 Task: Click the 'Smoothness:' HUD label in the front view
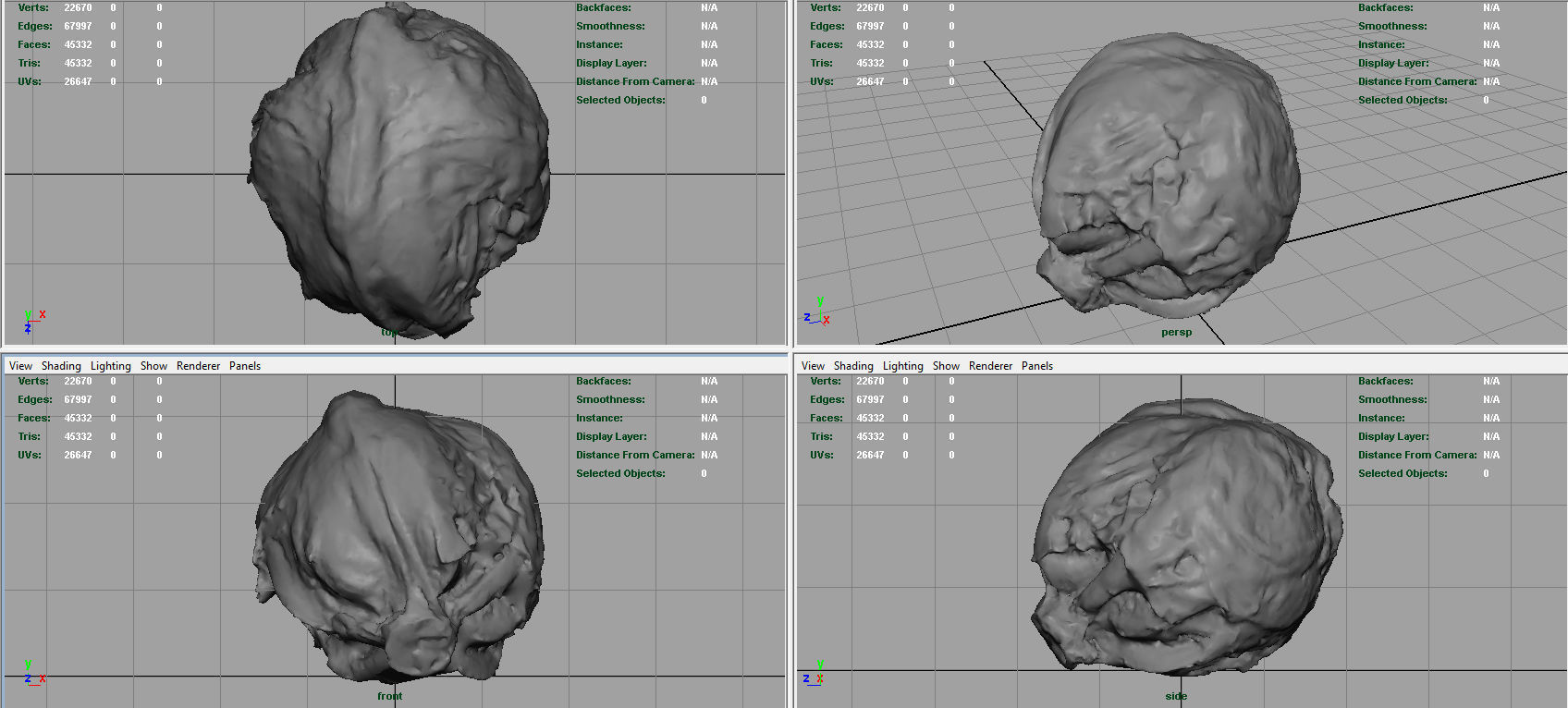610,399
